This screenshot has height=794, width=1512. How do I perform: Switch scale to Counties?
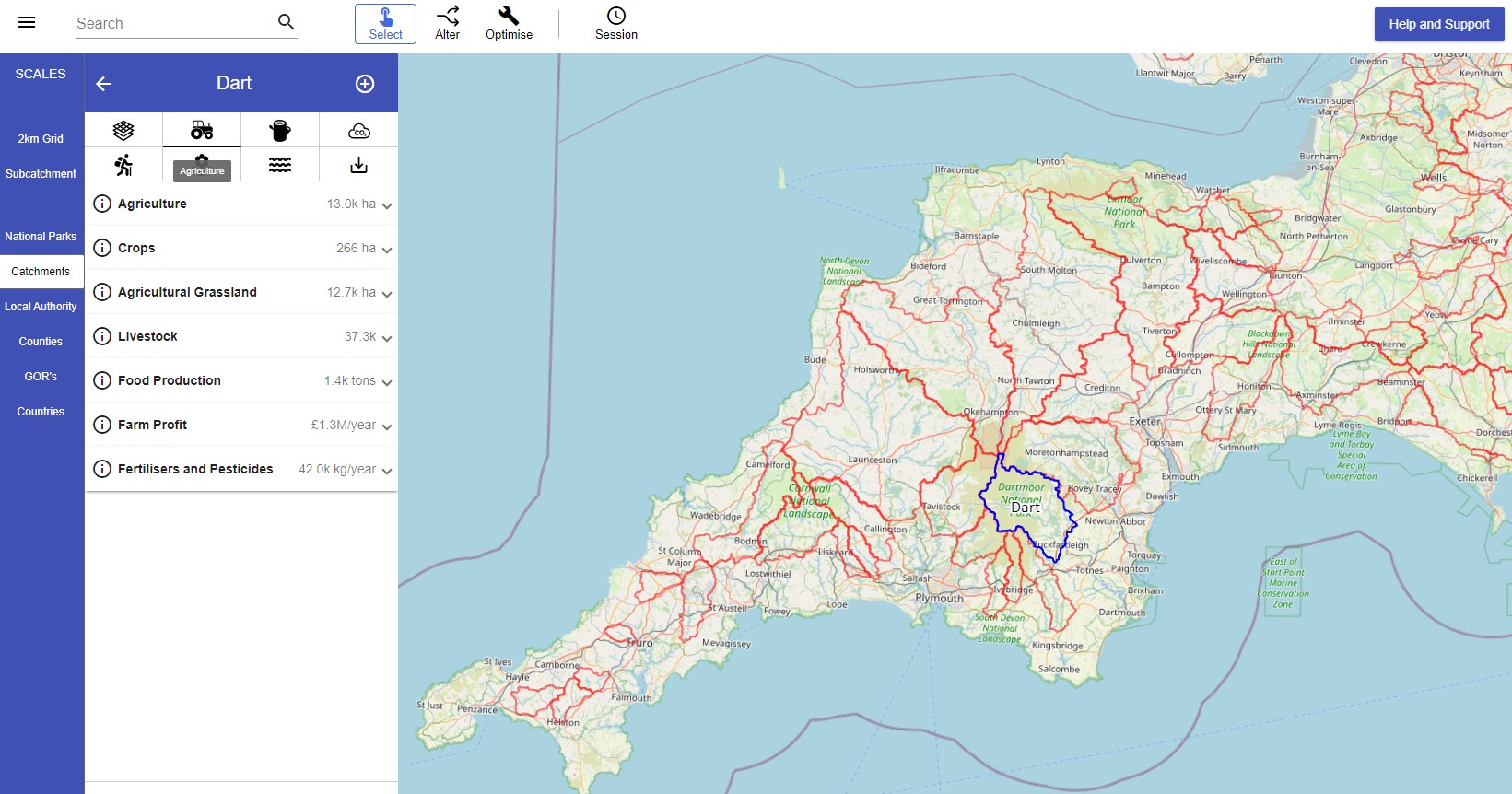[41, 342]
